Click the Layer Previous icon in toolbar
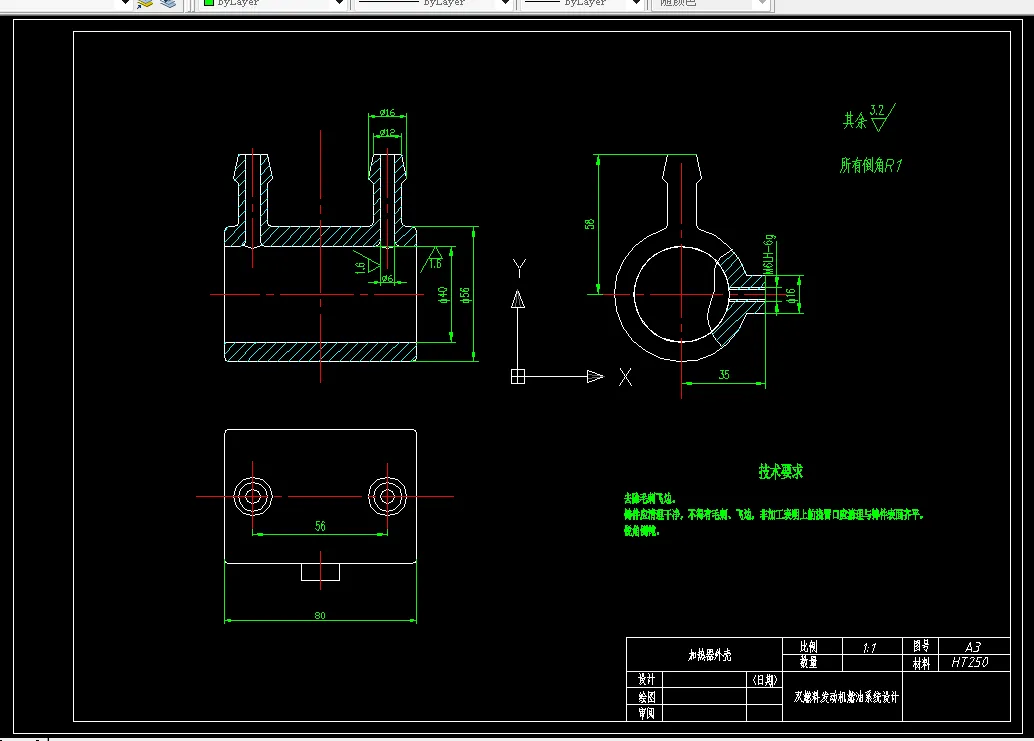1034x741 pixels. [x=144, y=3]
